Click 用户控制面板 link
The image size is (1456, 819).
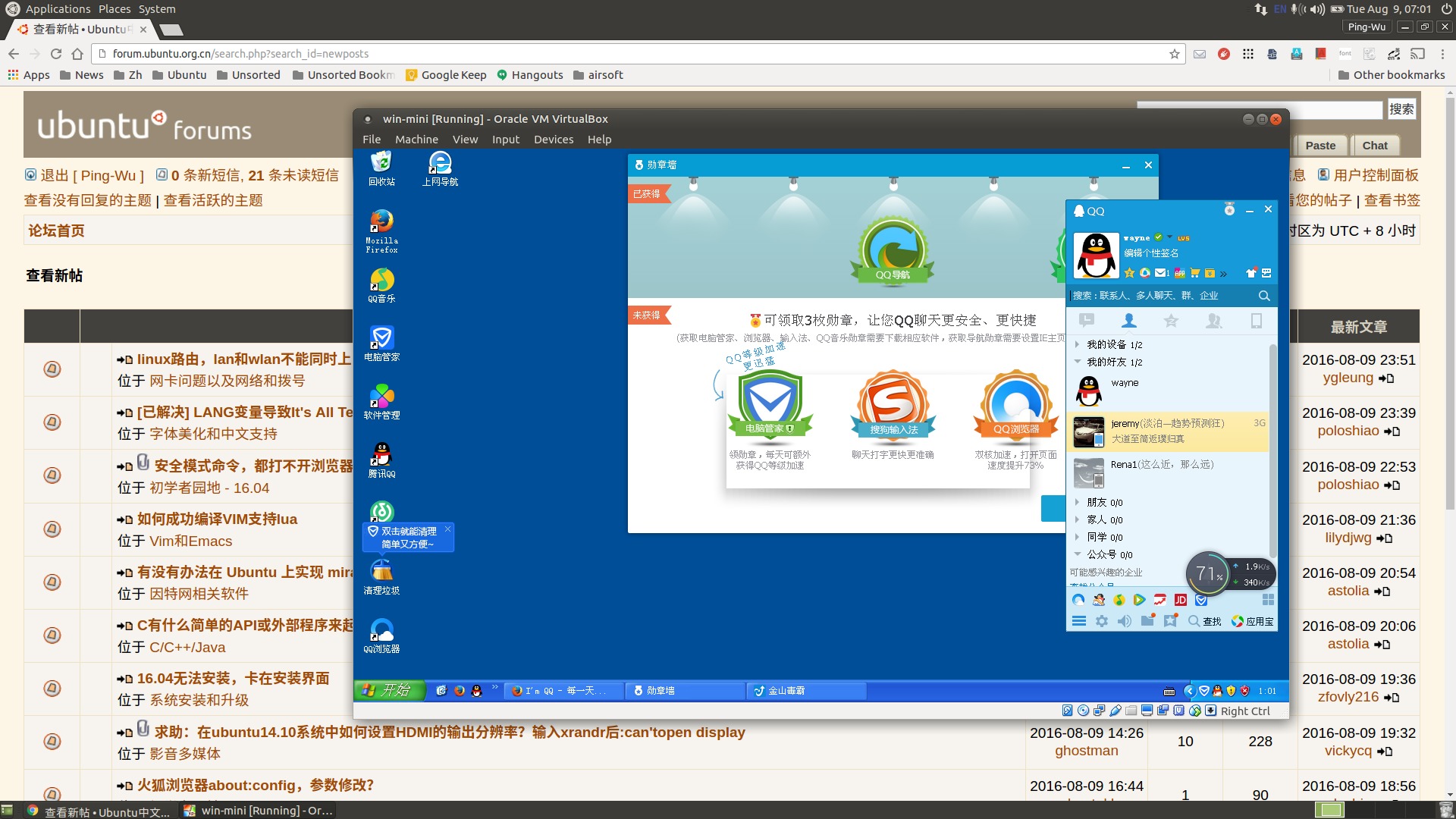click(x=1376, y=175)
